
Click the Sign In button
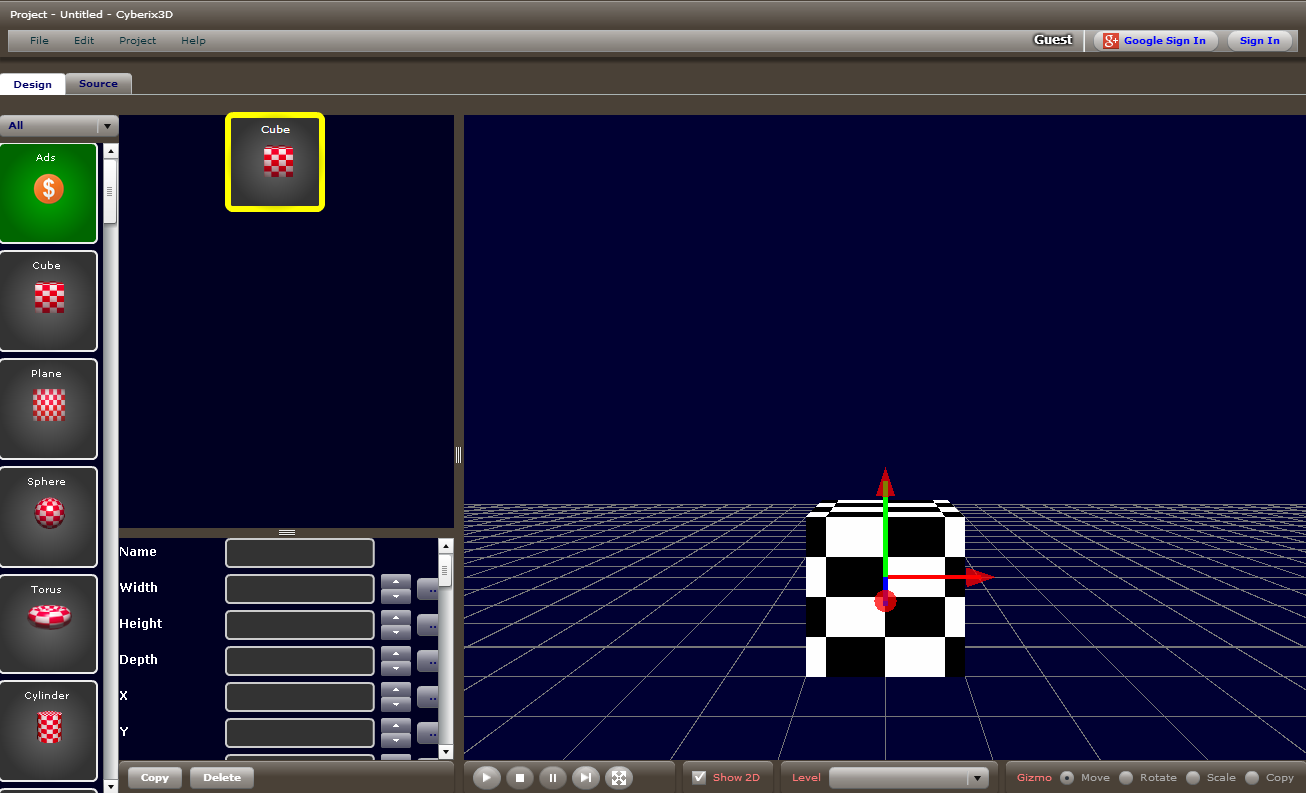point(1259,41)
